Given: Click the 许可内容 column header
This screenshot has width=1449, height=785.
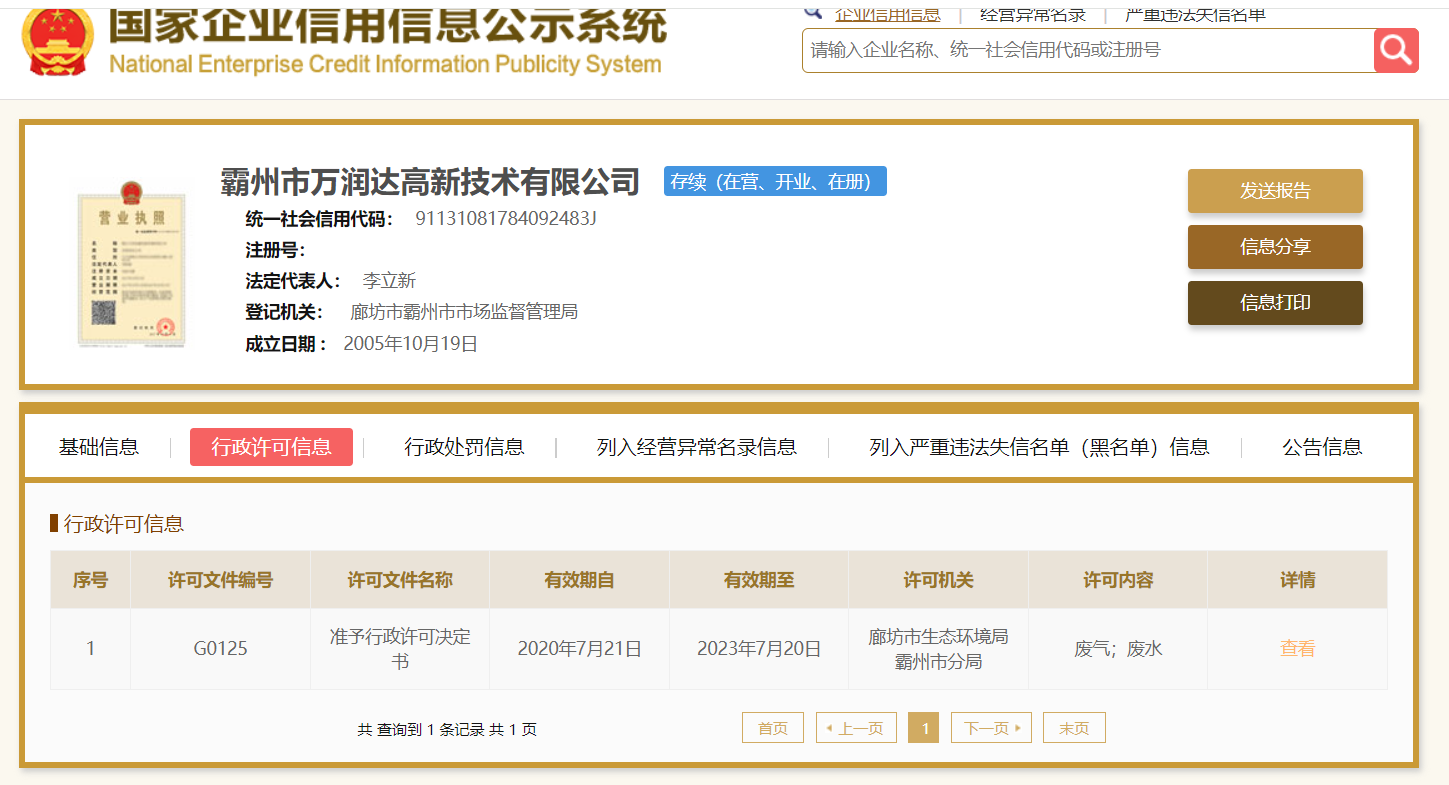Looking at the screenshot, I should [1118, 580].
